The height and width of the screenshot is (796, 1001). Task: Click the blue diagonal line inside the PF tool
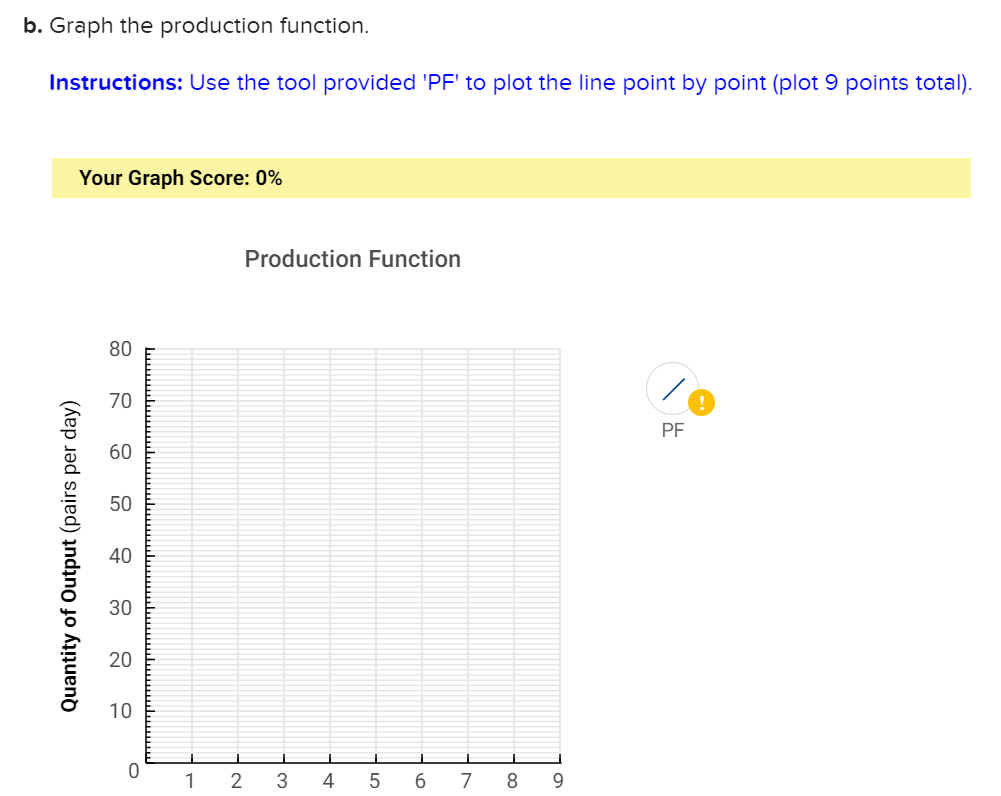[x=673, y=388]
